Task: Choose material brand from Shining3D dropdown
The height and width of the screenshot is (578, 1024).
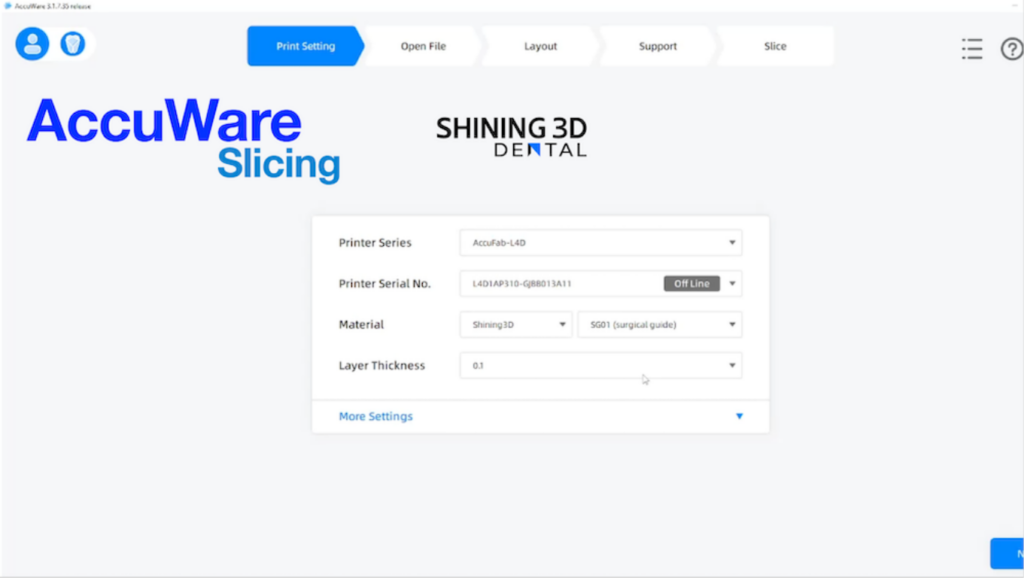Action: (516, 325)
